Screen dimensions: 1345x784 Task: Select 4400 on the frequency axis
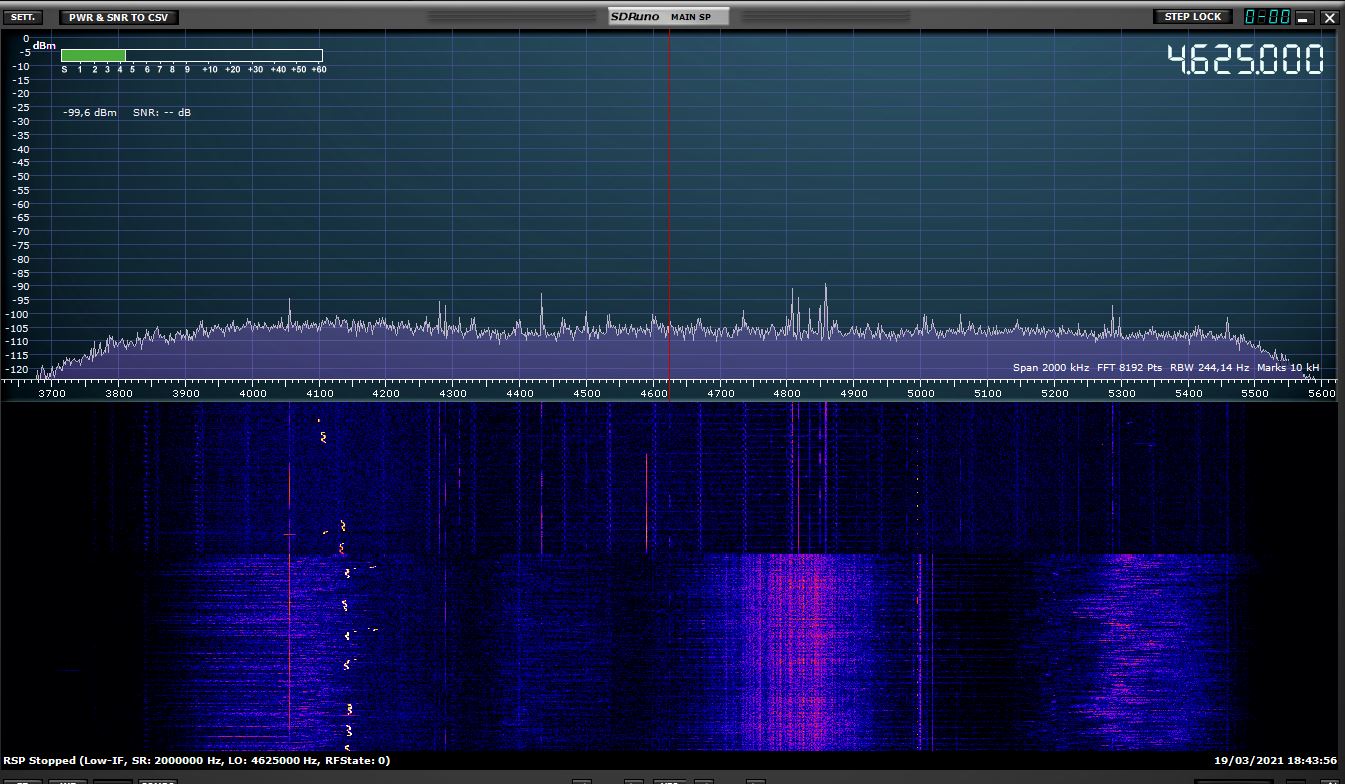[520, 394]
